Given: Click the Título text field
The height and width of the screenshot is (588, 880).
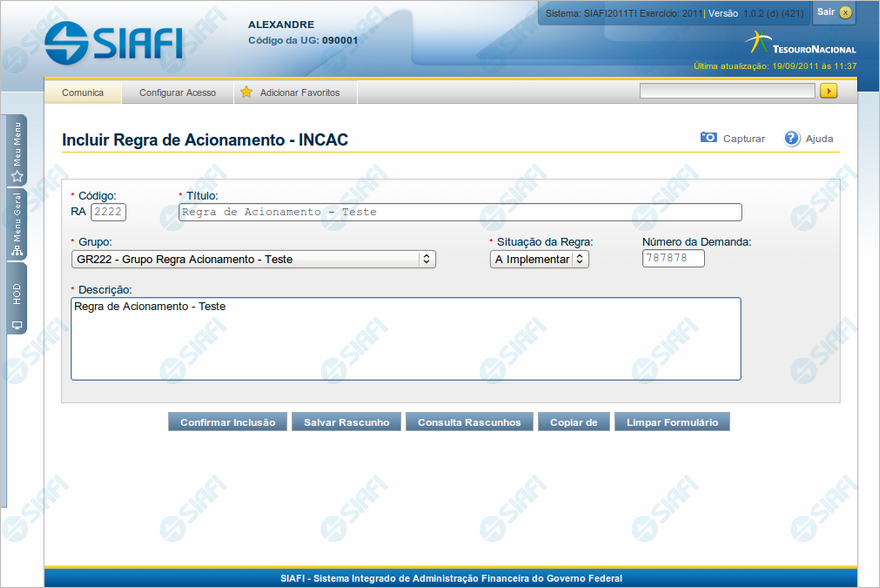Looking at the screenshot, I should pyautogui.click(x=460, y=212).
